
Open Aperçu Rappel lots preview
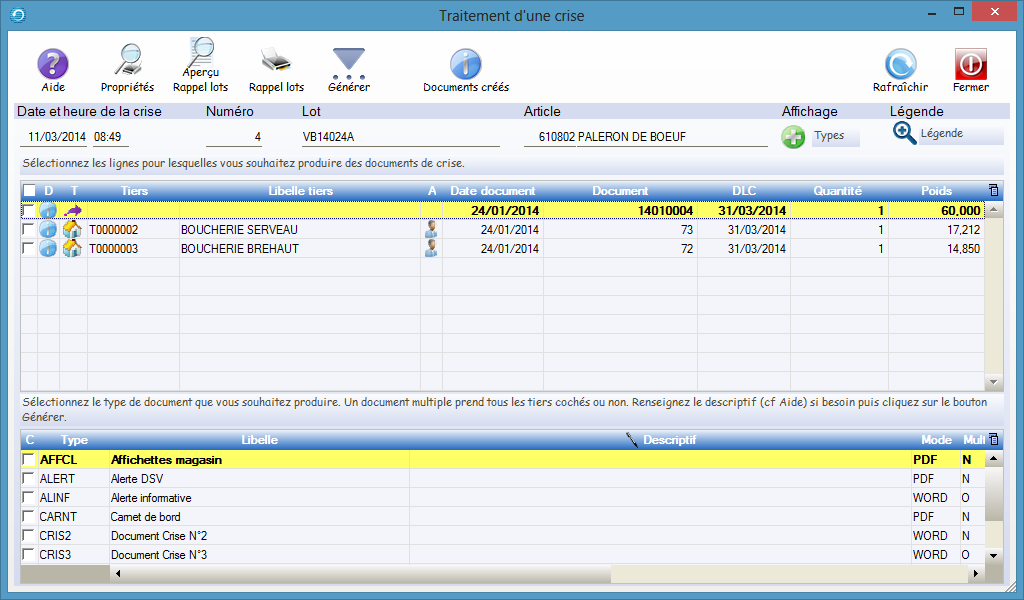pos(200,55)
